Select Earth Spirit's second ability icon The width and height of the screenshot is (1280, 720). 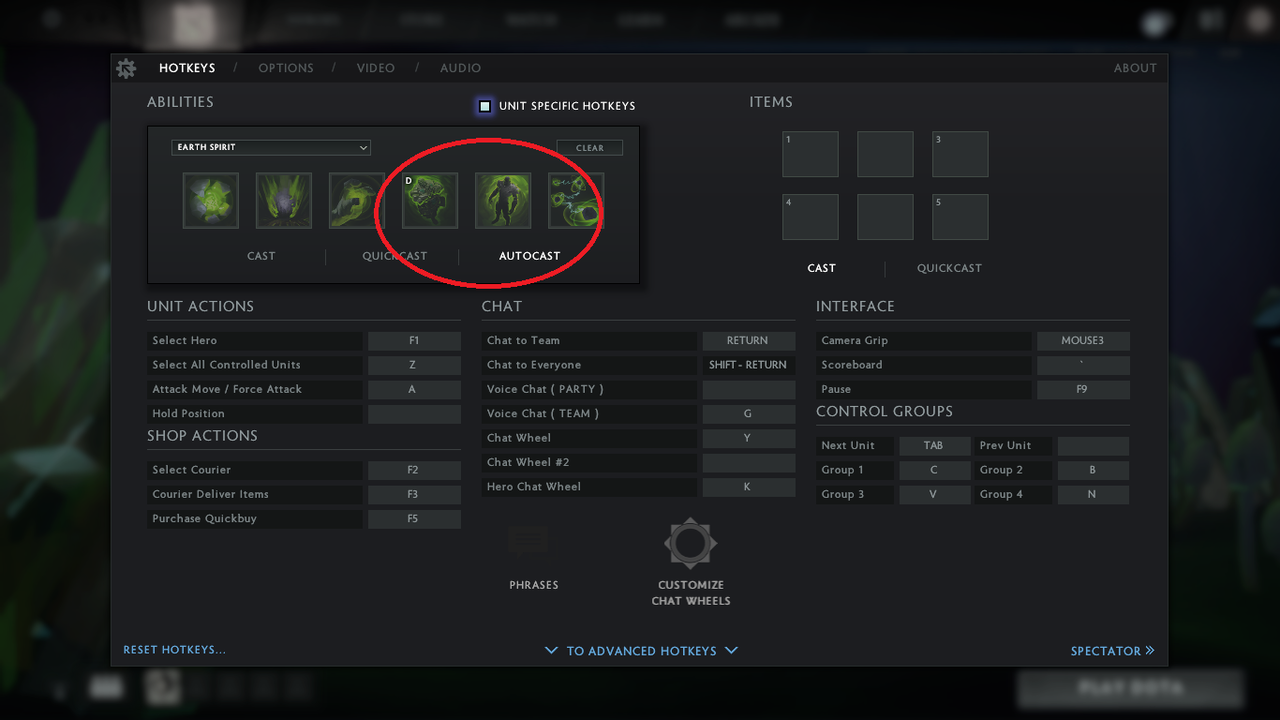(284, 201)
